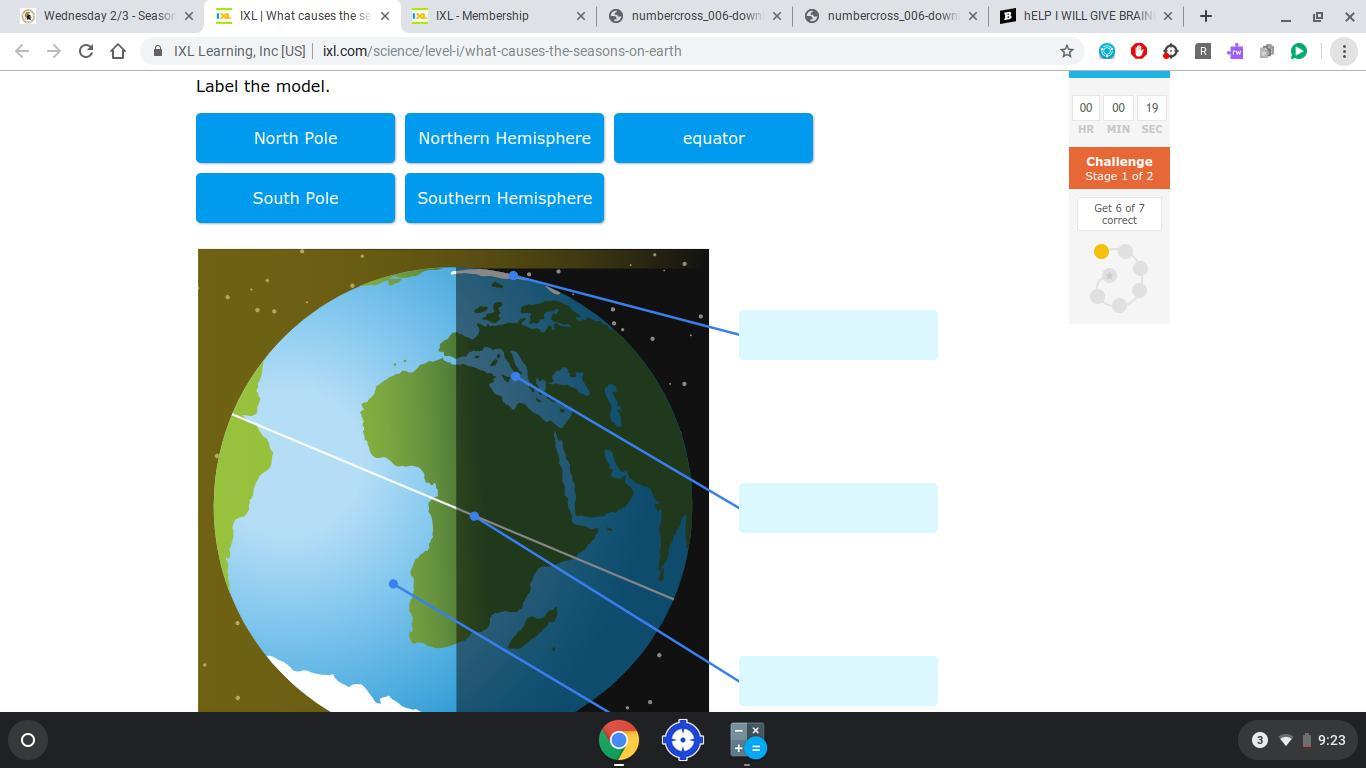Click the yellow progress dot in challenge tracker

click(x=1101, y=251)
